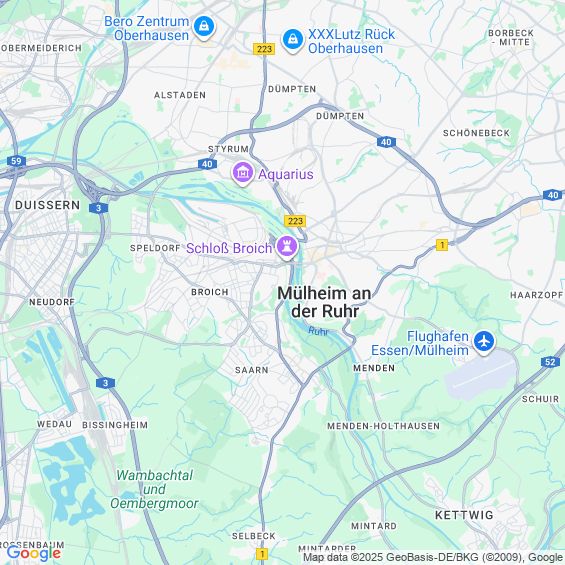
Task: Click the Map data copyright notice
Action: coord(433,557)
